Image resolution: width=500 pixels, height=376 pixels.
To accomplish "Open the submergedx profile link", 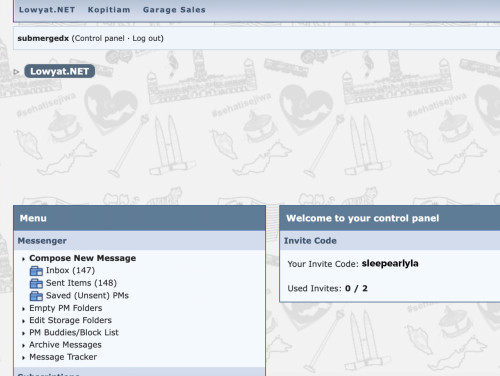I will point(43,38).
